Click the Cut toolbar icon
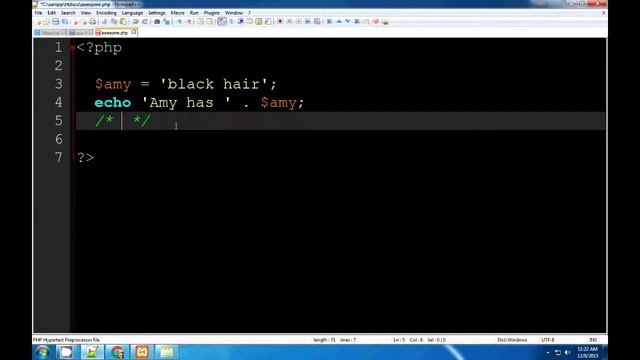Image resolution: width=640 pixels, height=360 pixels. click(104, 21)
